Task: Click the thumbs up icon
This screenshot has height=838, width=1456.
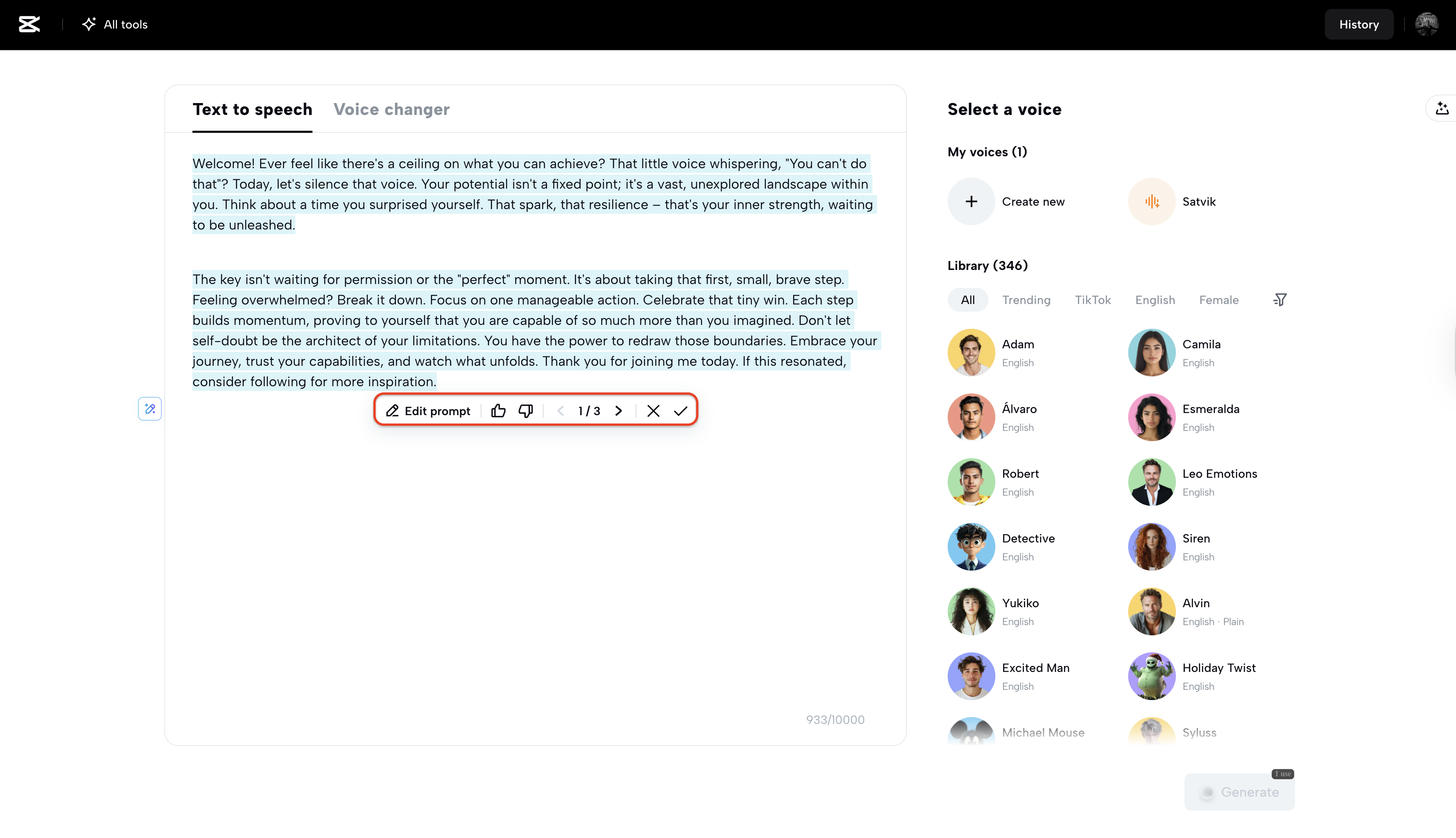Action: (x=498, y=410)
